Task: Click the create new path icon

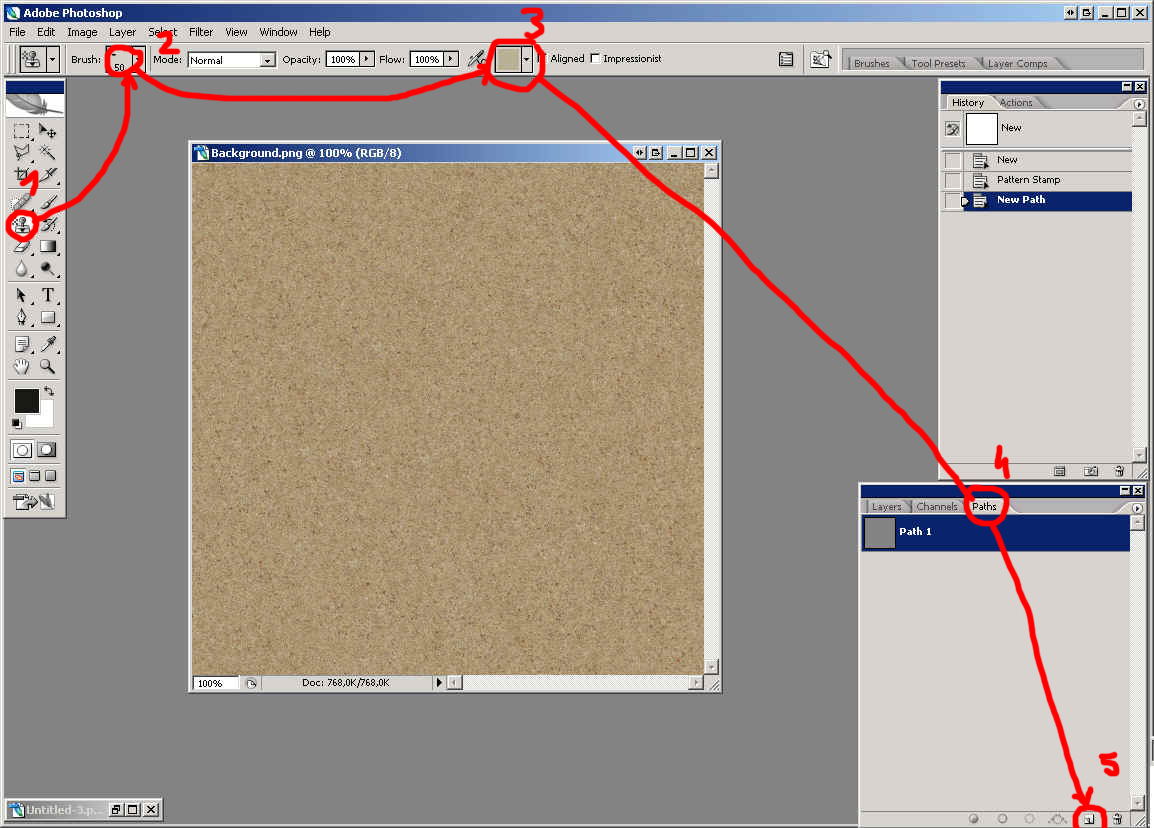Action: 1088,819
